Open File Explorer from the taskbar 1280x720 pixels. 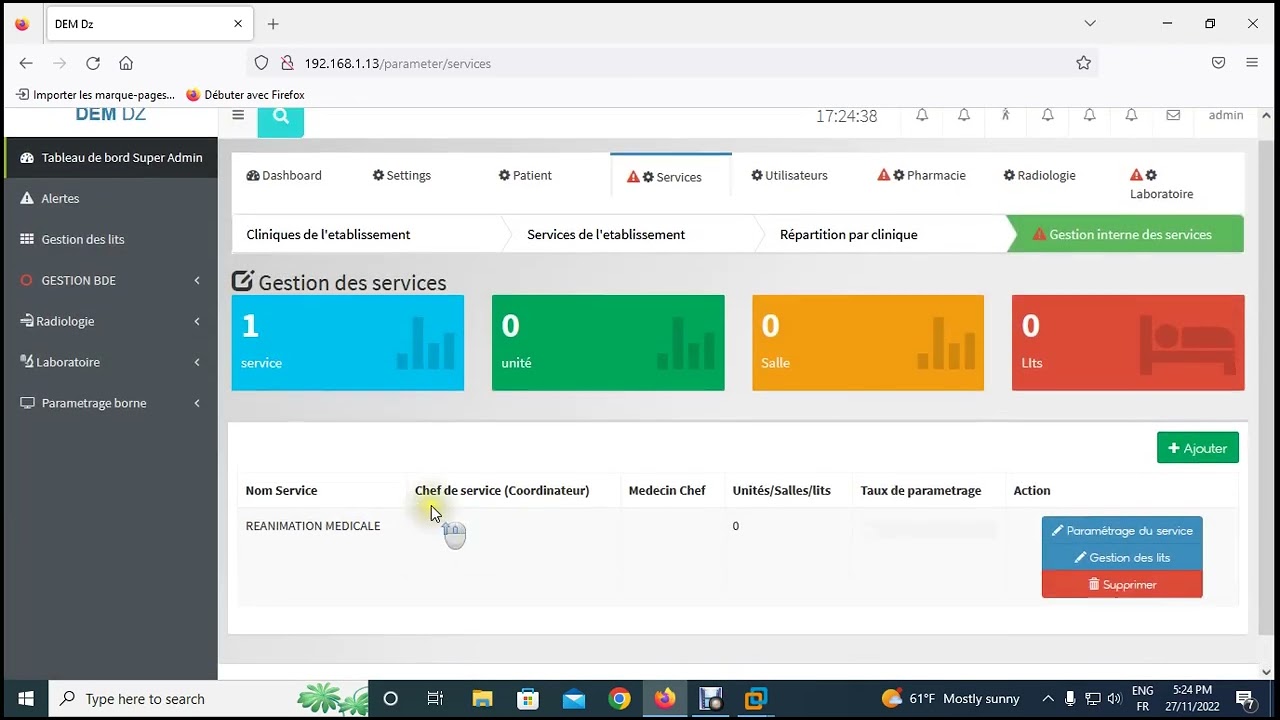482,698
